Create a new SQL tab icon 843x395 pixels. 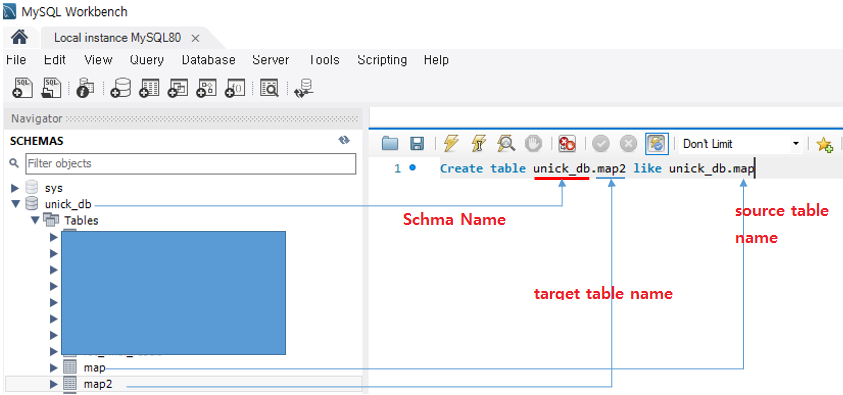tap(23, 88)
